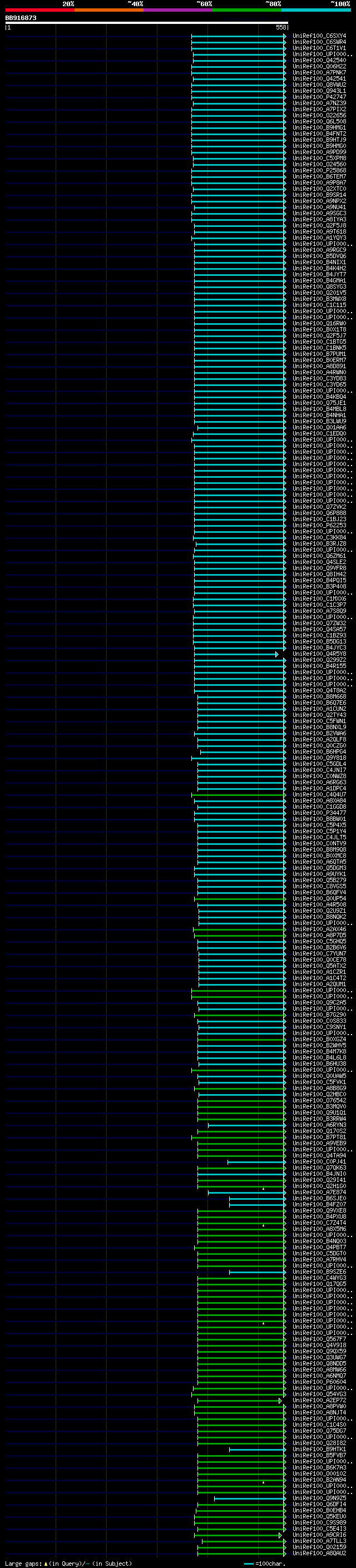Click the =100char. scale legend

click(264, 1563)
